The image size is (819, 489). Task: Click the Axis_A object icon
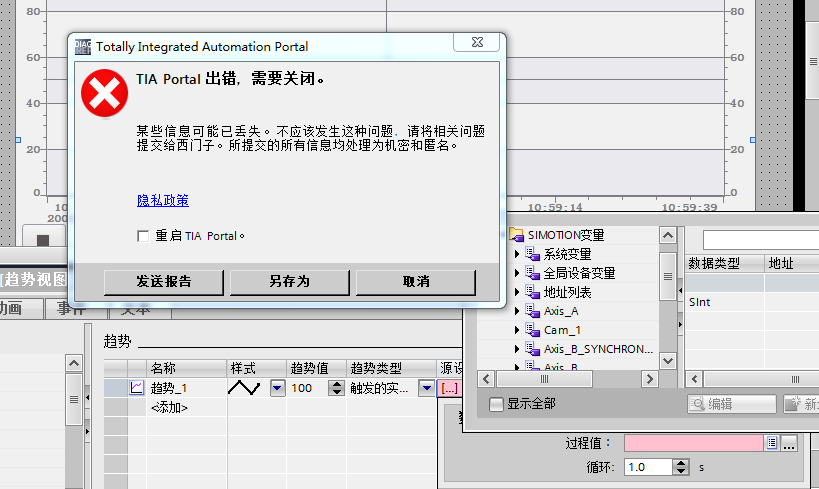click(532, 311)
